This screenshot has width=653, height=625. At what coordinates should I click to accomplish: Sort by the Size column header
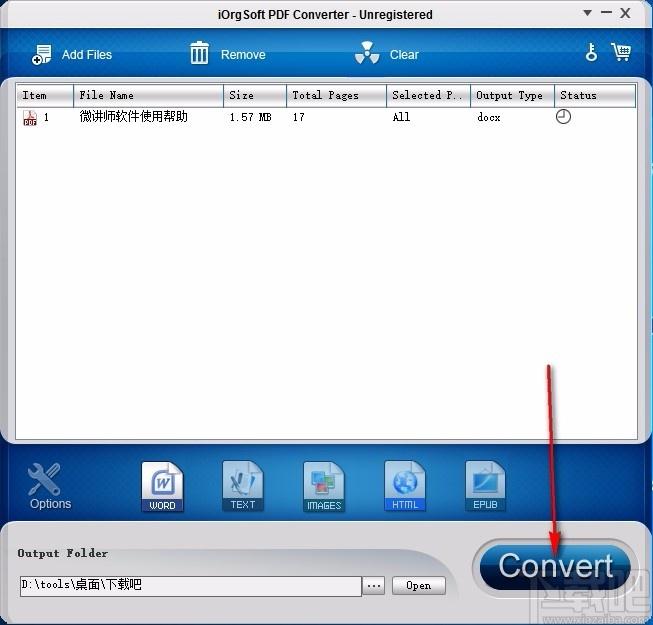pyautogui.click(x=255, y=95)
